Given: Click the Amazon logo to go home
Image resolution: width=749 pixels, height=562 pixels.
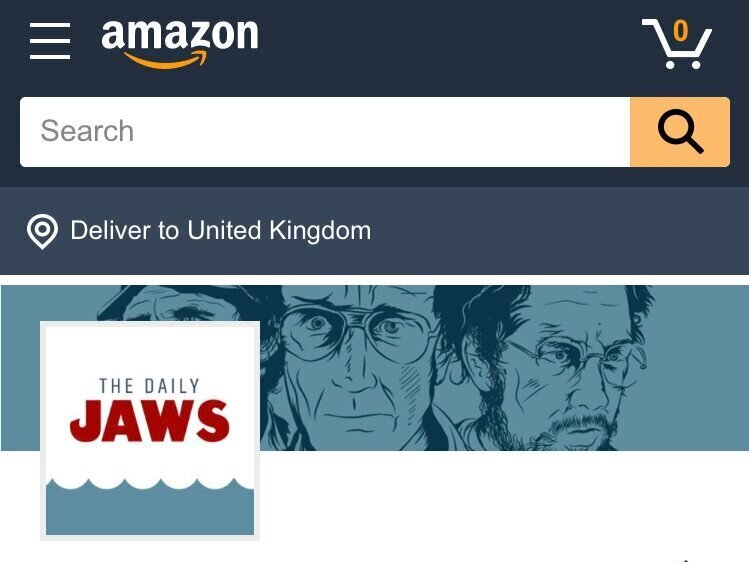Looking at the screenshot, I should tap(180, 42).
